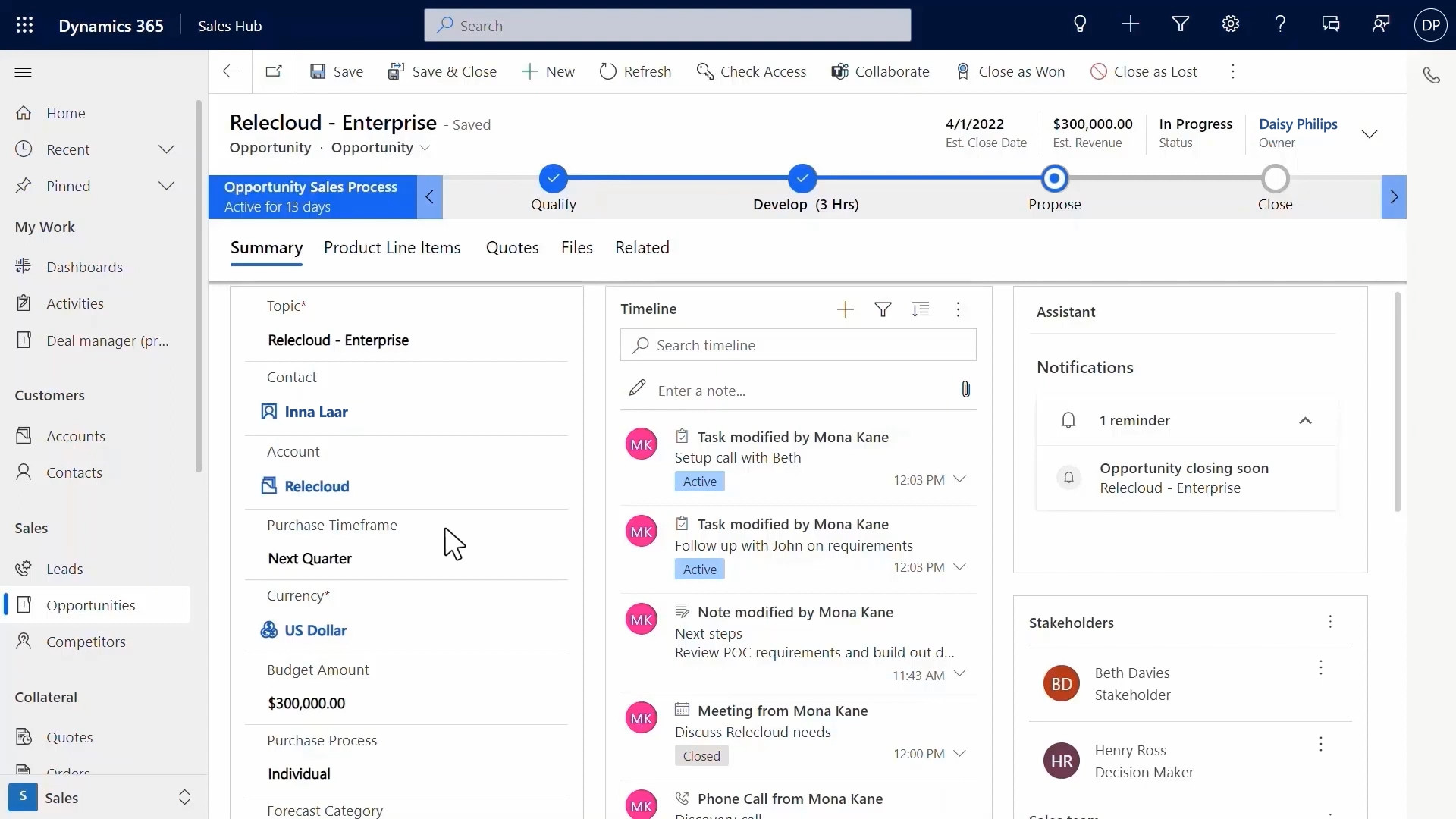Select the Propose stage marker
Image resolution: width=1456 pixels, height=819 pixels.
pyautogui.click(x=1054, y=179)
